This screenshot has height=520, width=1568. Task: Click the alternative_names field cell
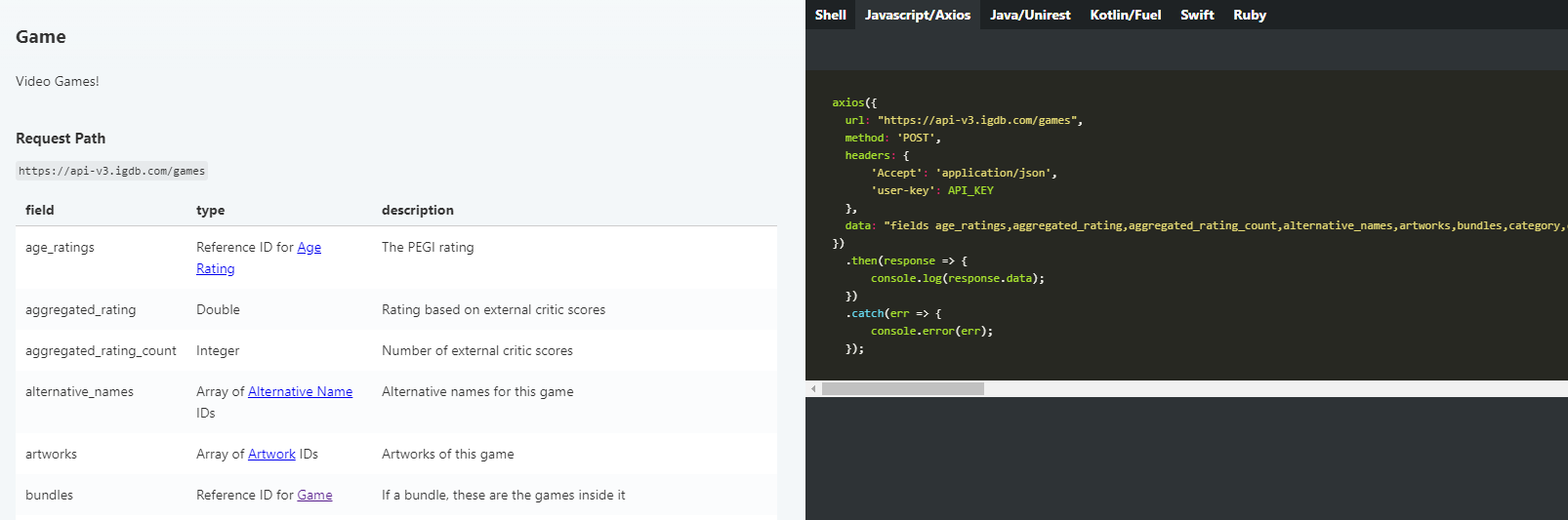coord(79,391)
